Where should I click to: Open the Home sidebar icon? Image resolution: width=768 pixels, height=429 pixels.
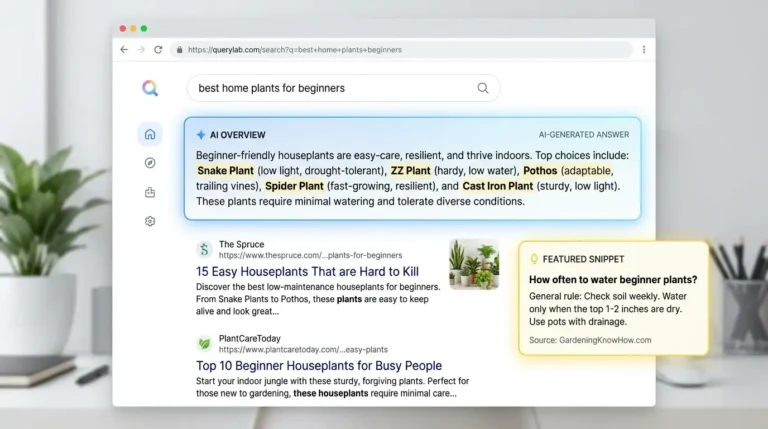(150, 134)
